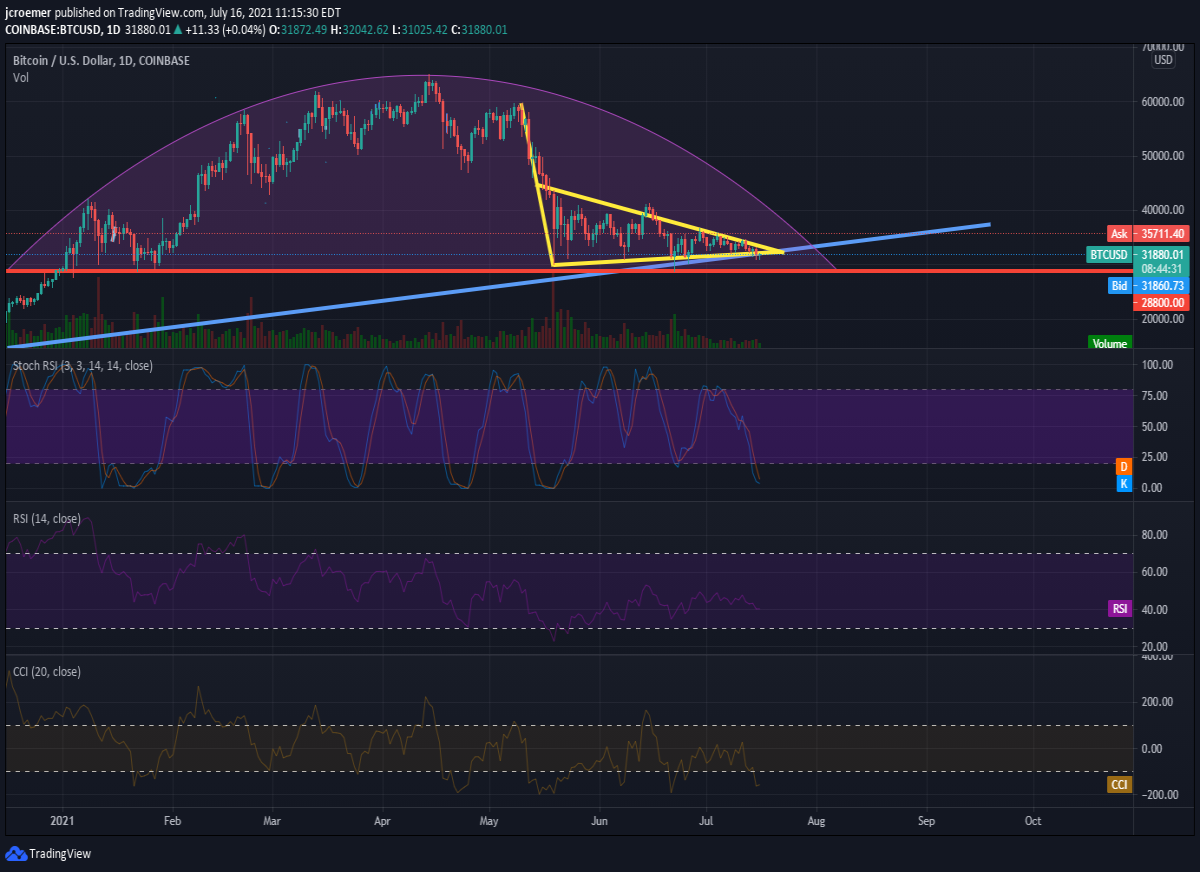Click the Bitcoin / U.S. Dollar chart title
Viewport: 1200px width, 872px height.
tap(101, 61)
